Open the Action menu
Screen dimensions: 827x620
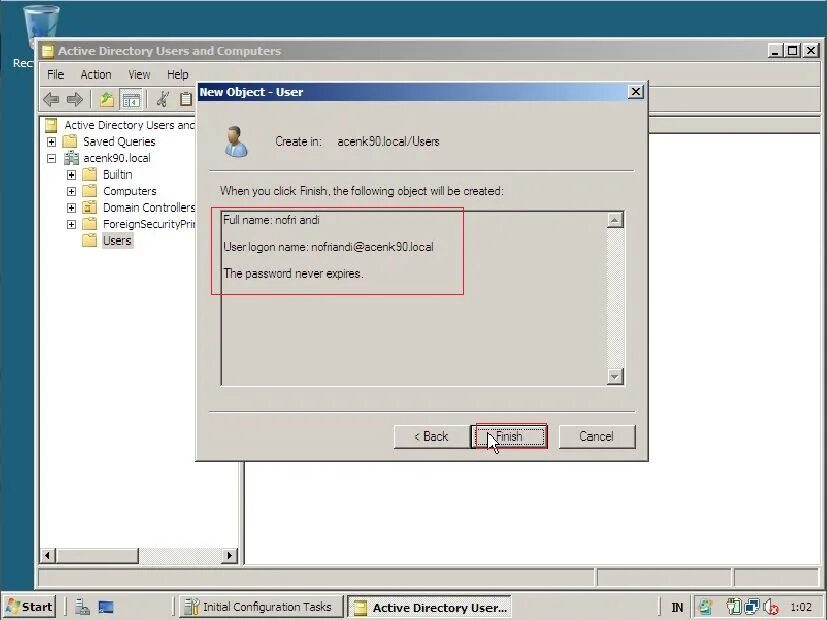click(x=95, y=74)
